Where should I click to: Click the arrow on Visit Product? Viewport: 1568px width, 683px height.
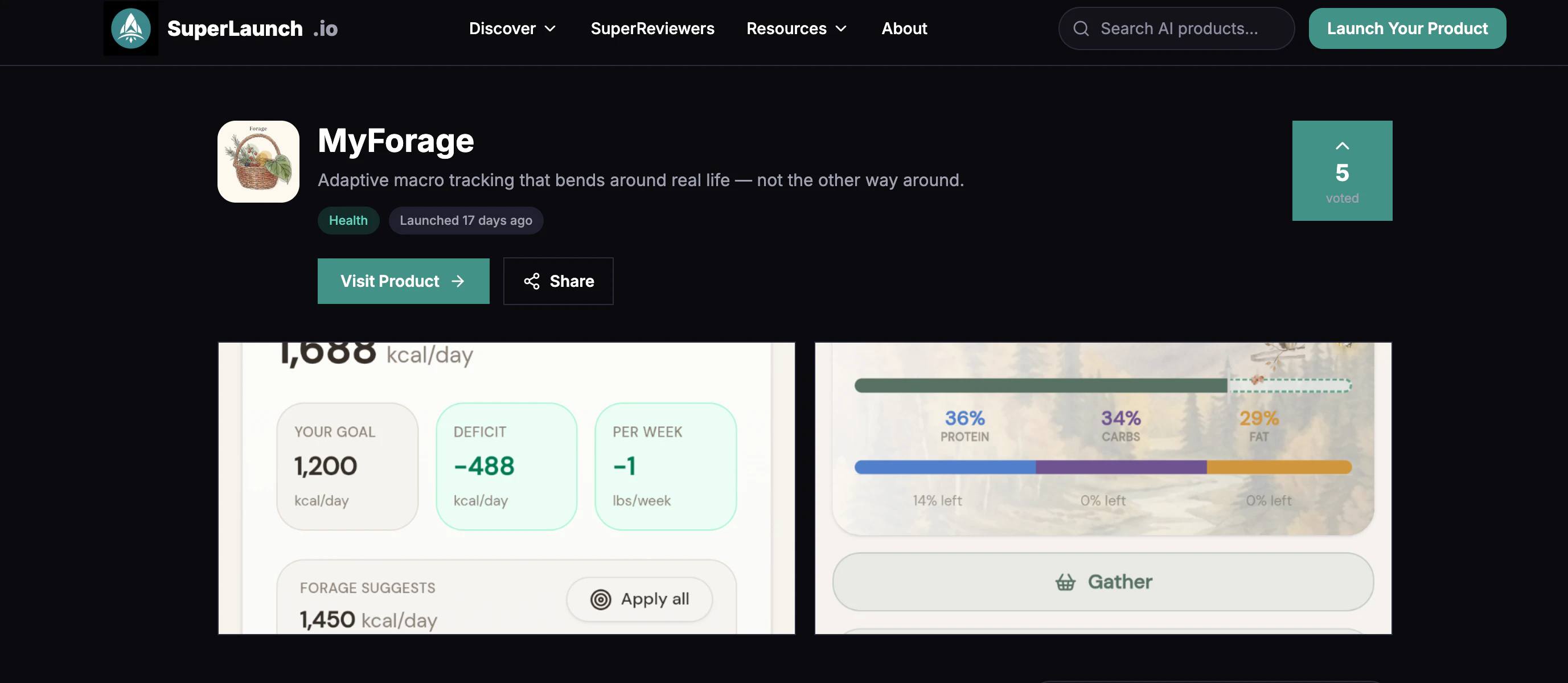(458, 281)
